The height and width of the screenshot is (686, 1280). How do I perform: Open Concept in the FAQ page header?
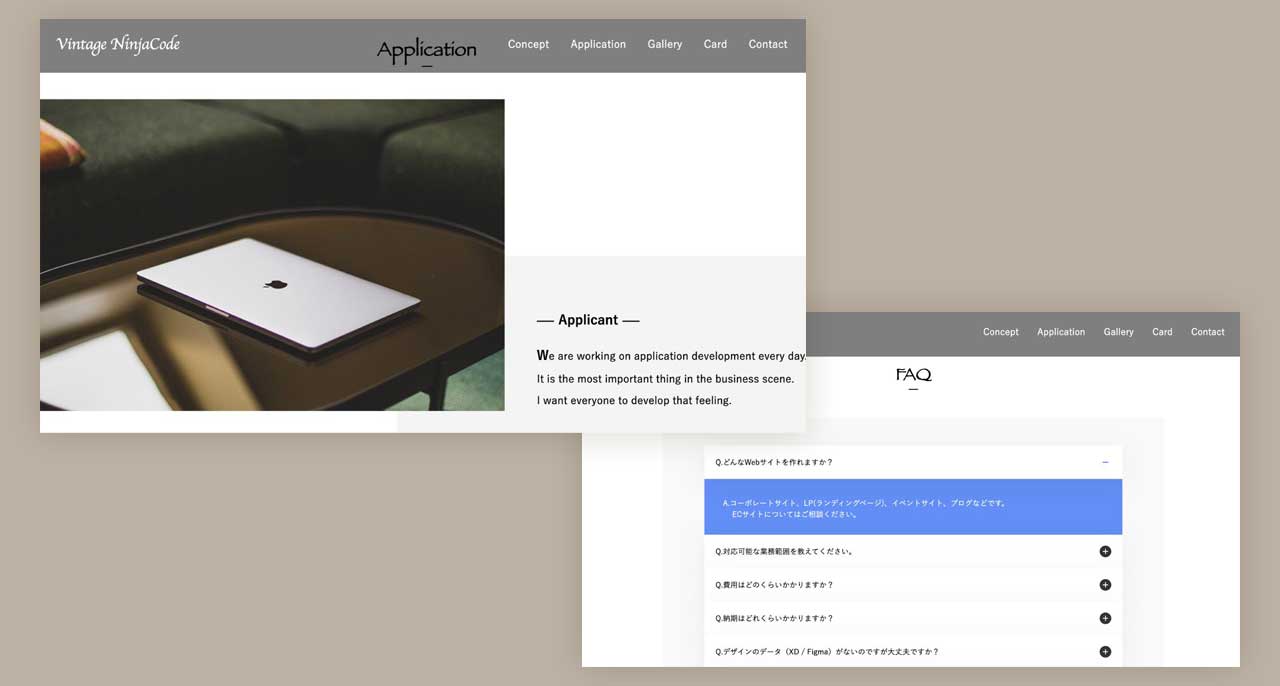(x=1000, y=332)
